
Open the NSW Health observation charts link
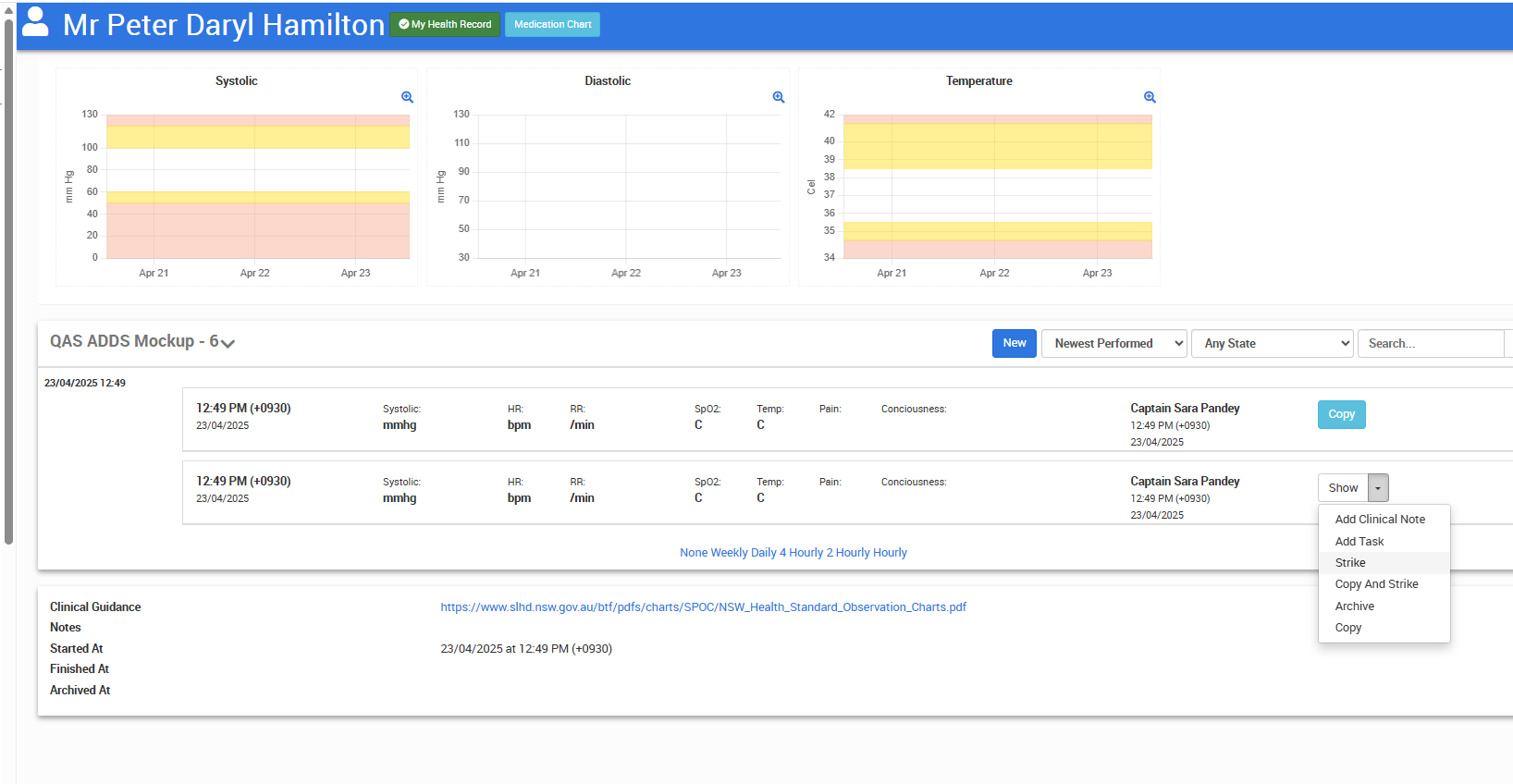703,607
